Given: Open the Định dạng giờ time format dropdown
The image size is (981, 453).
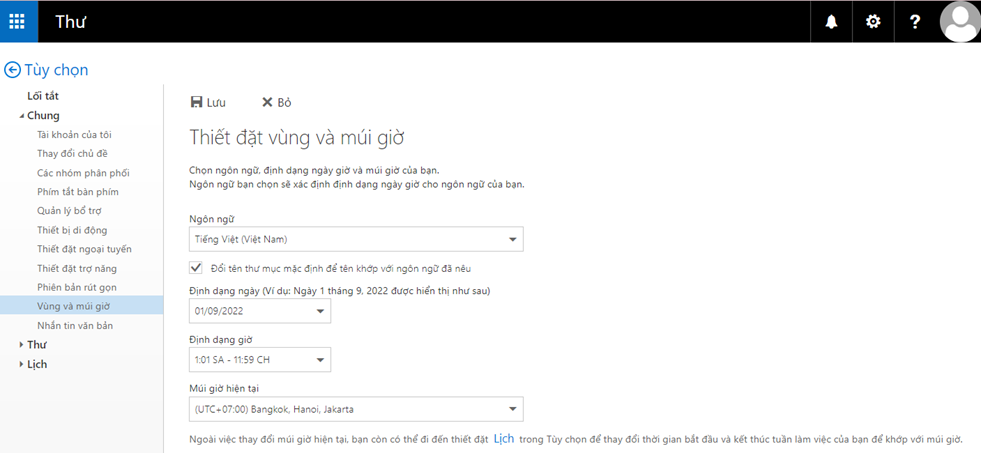Looking at the screenshot, I should coord(260,359).
